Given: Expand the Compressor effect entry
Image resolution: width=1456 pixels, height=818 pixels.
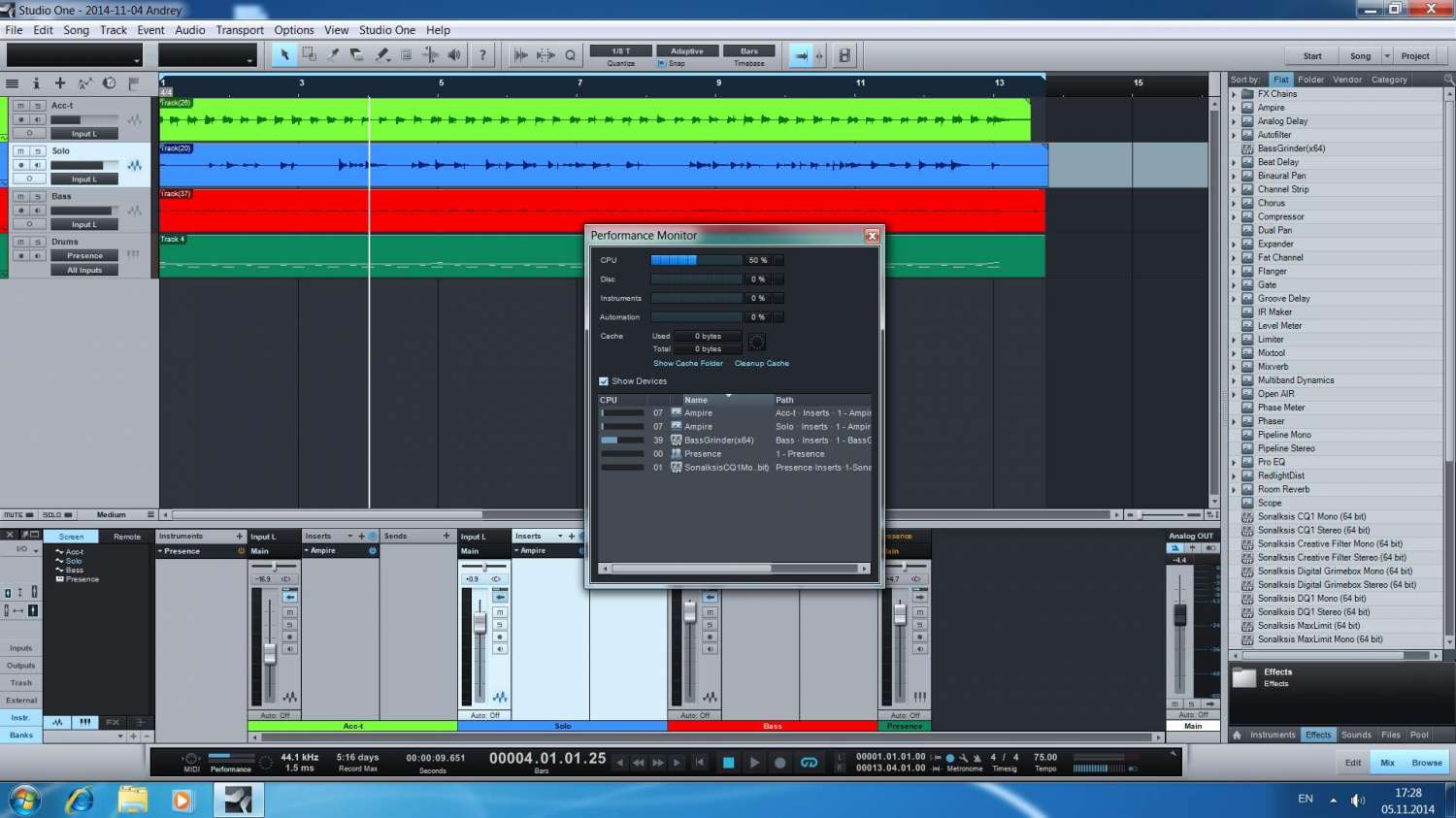Looking at the screenshot, I should (1235, 216).
